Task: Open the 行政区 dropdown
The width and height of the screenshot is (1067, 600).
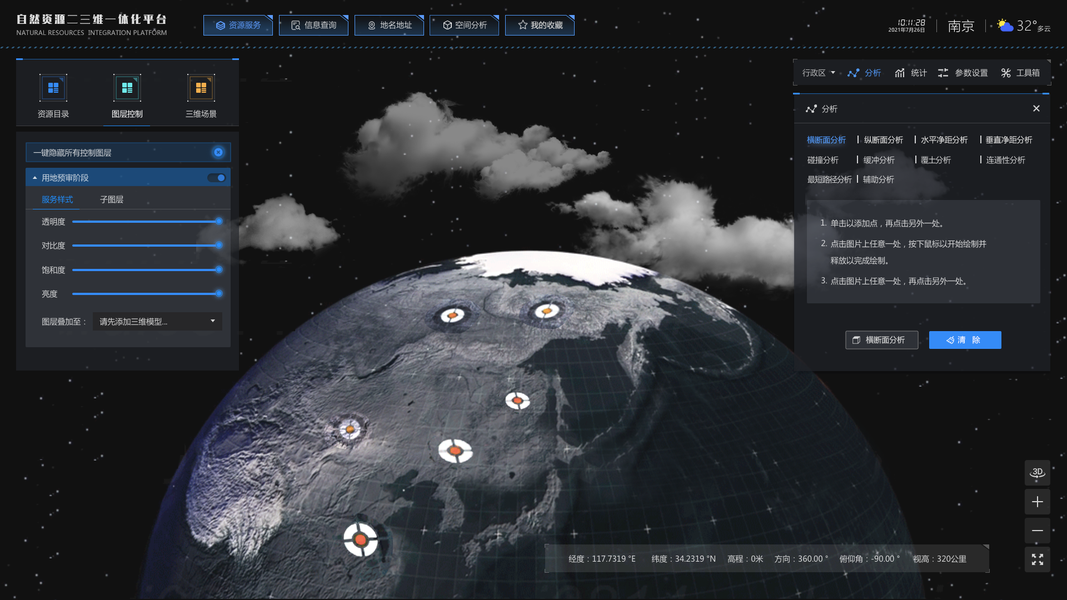Action: [819, 73]
